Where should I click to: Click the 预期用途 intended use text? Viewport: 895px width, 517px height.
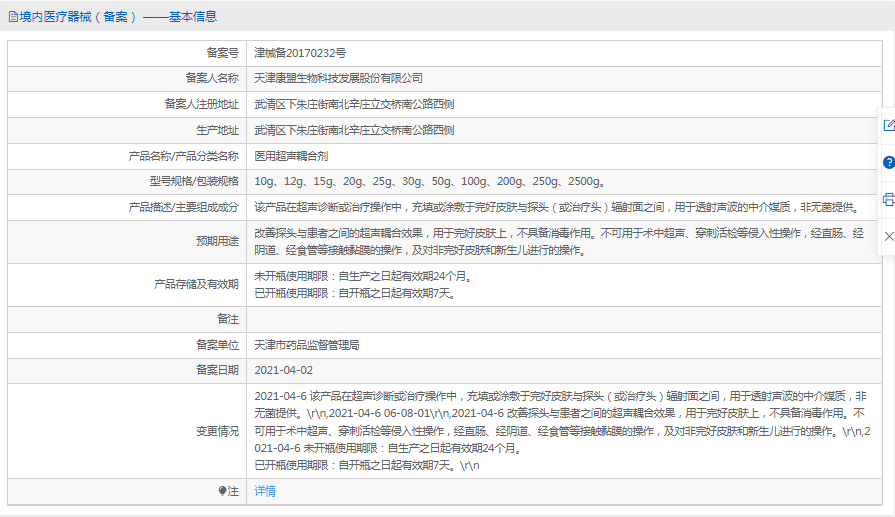point(559,242)
